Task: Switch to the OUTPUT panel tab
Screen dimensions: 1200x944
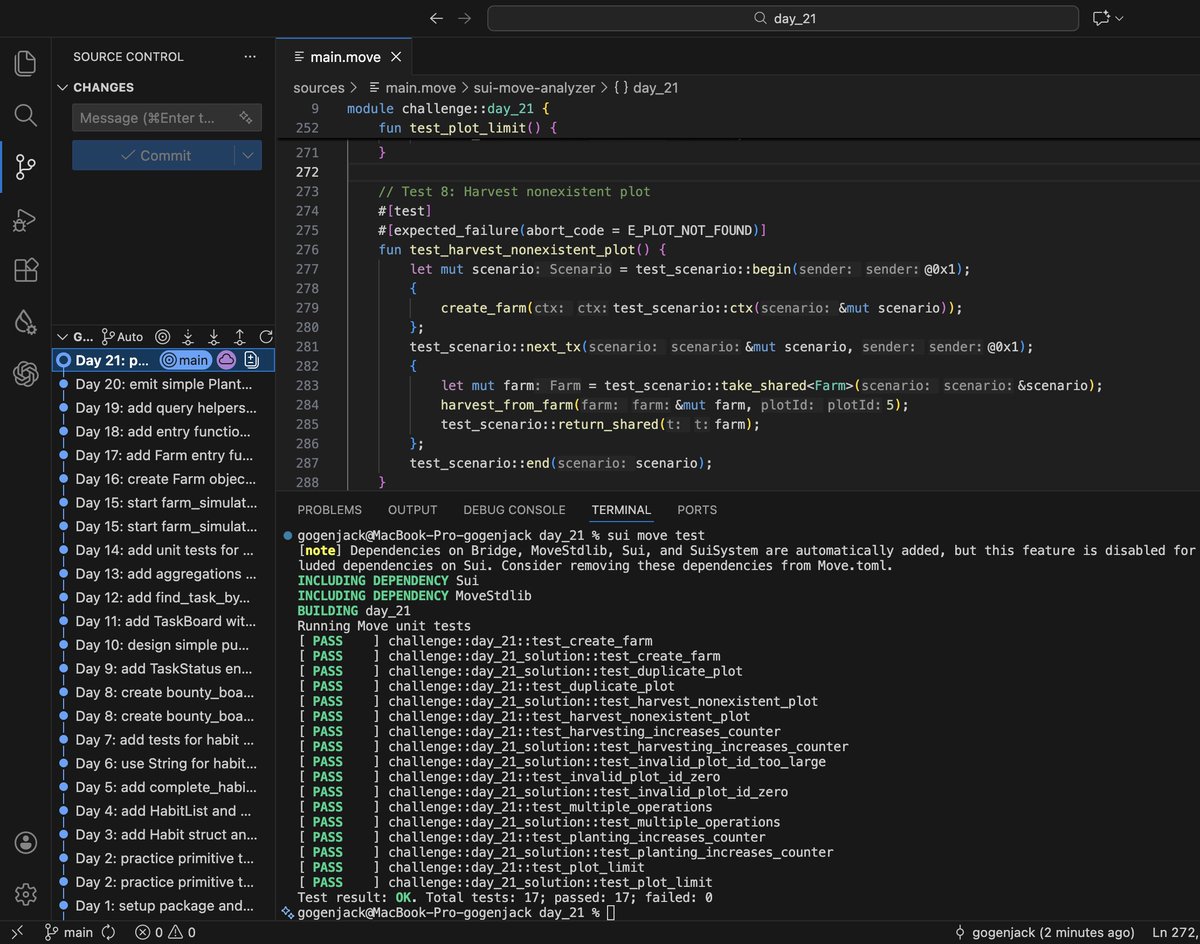Action: (413, 510)
